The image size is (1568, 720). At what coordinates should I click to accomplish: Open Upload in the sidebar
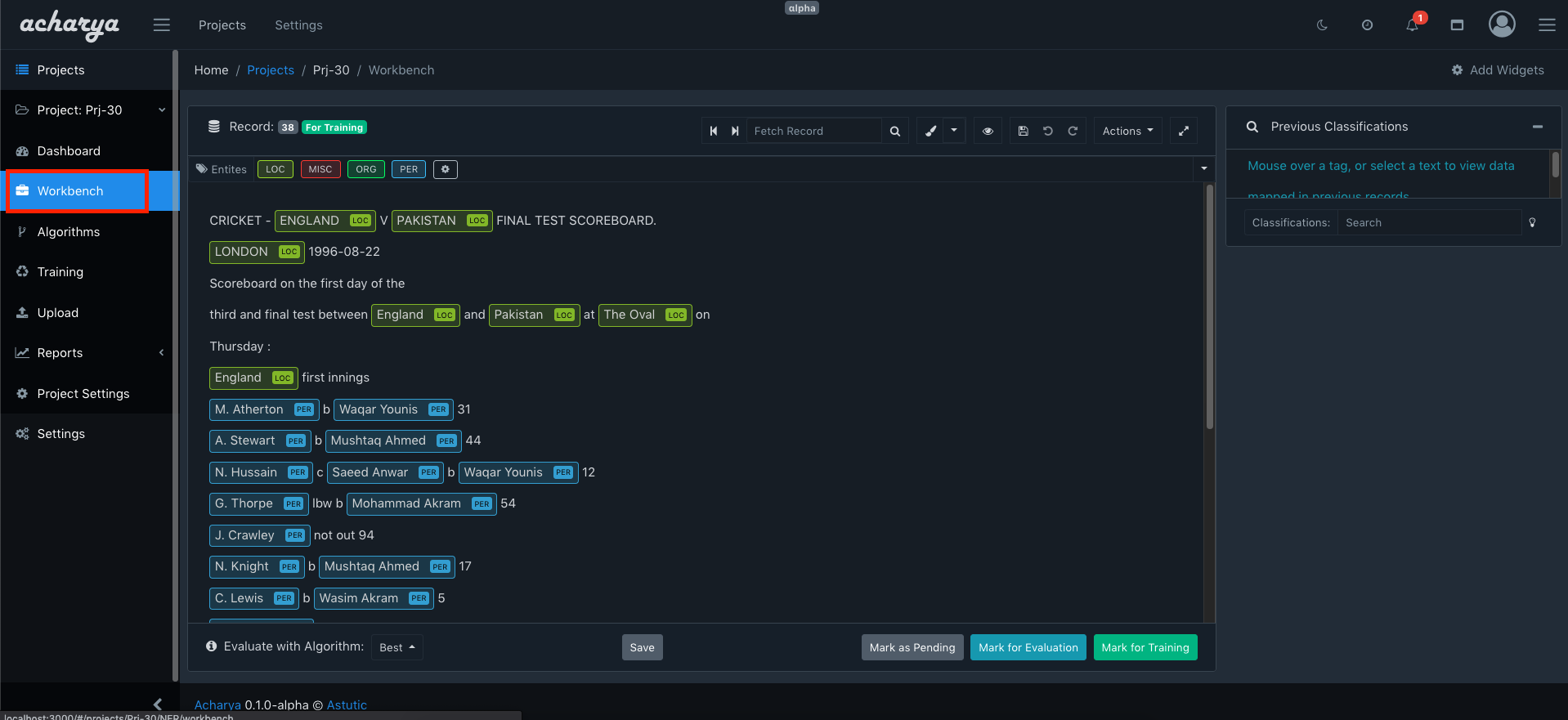[x=86, y=313]
